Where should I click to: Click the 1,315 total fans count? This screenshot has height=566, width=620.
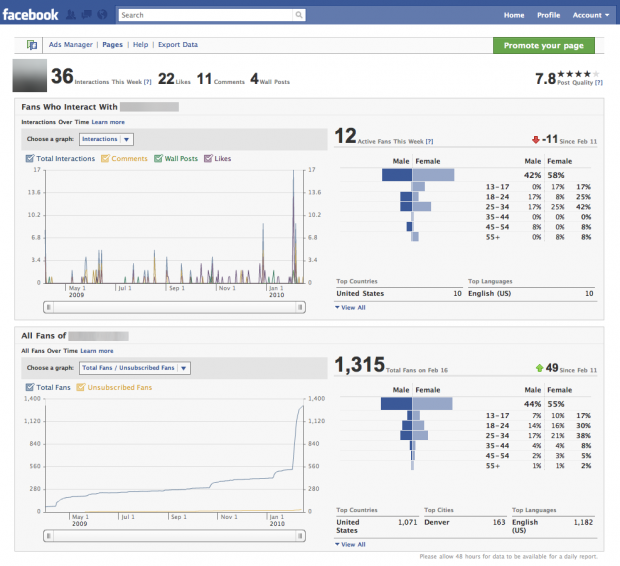[359, 364]
